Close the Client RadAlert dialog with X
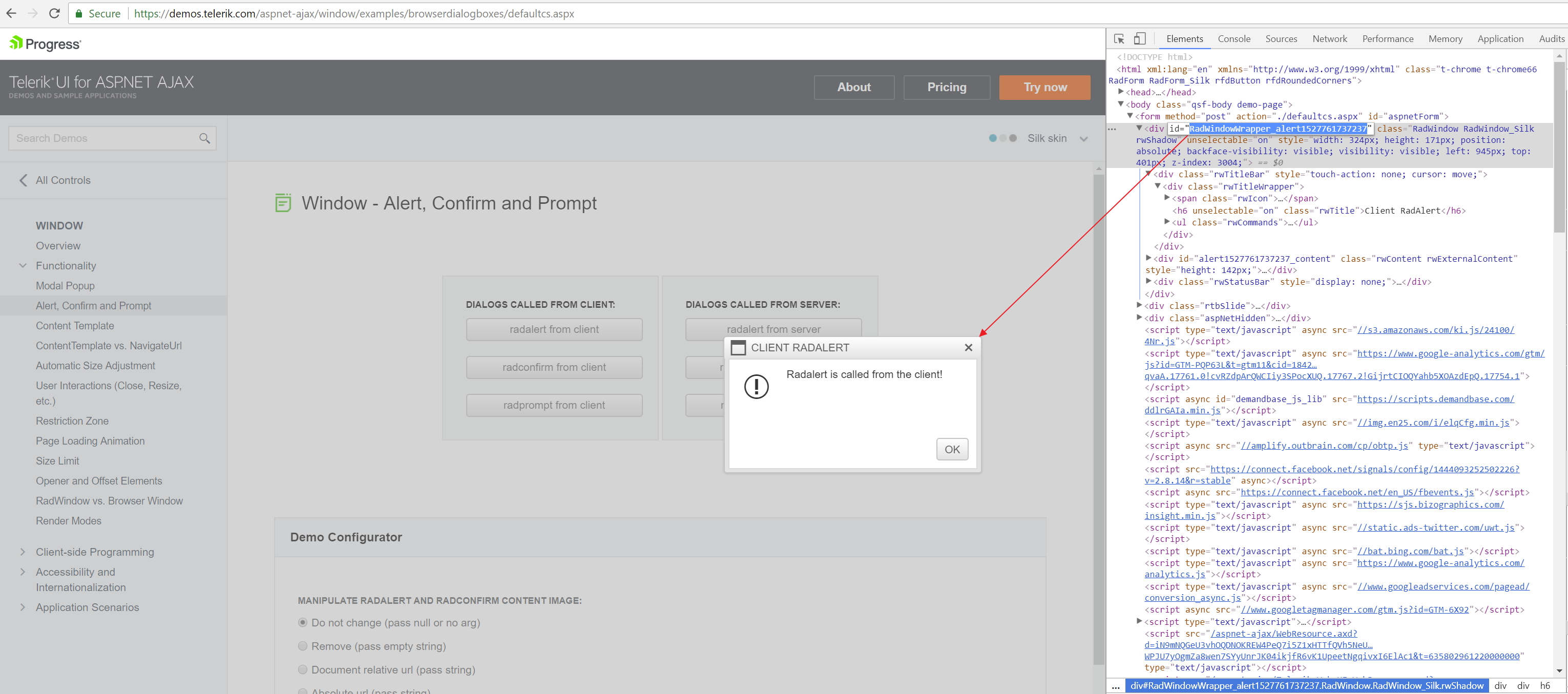The height and width of the screenshot is (694, 1568). (969, 348)
